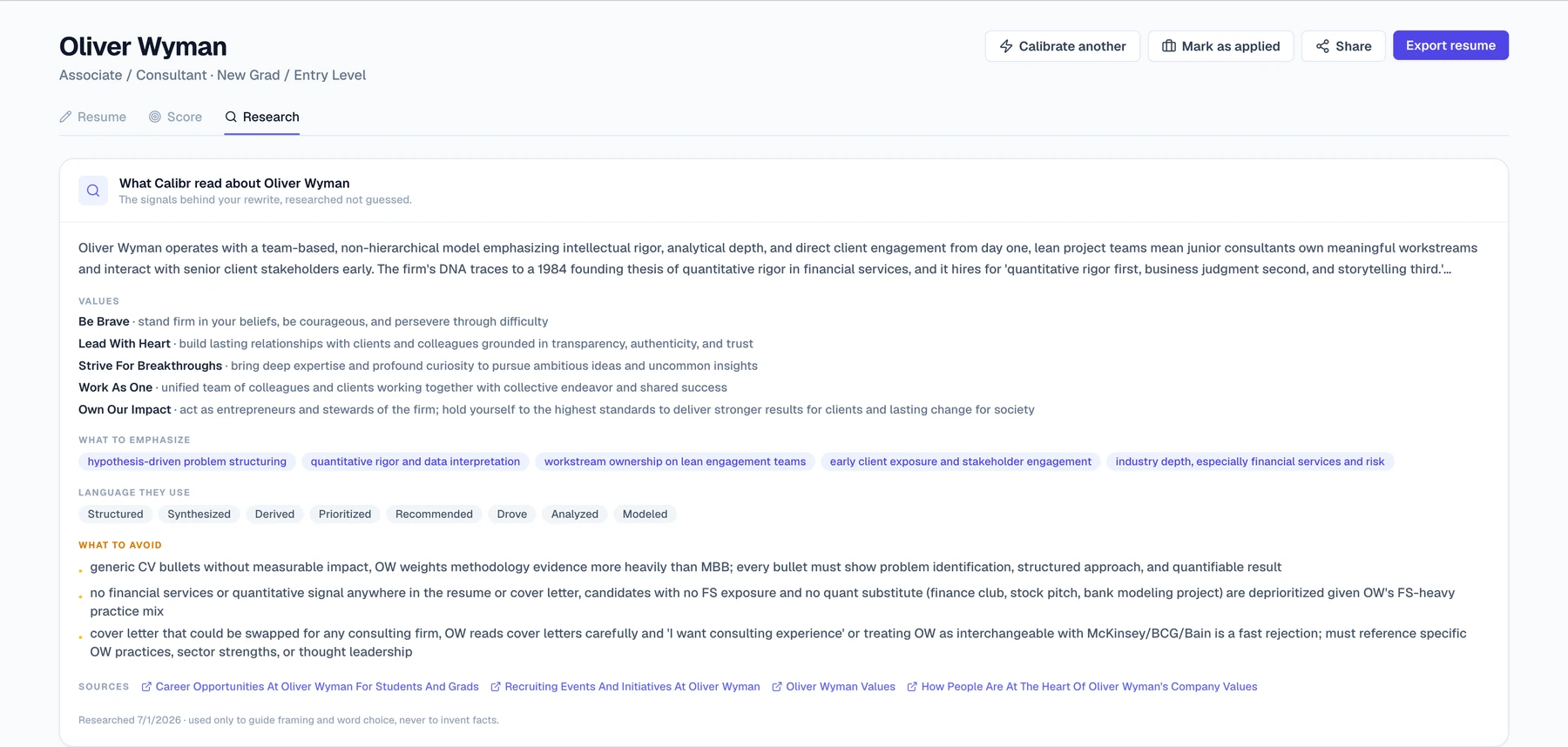Click the truncated Oliver Wyman summary paragraph

pyautogui.click(x=778, y=259)
